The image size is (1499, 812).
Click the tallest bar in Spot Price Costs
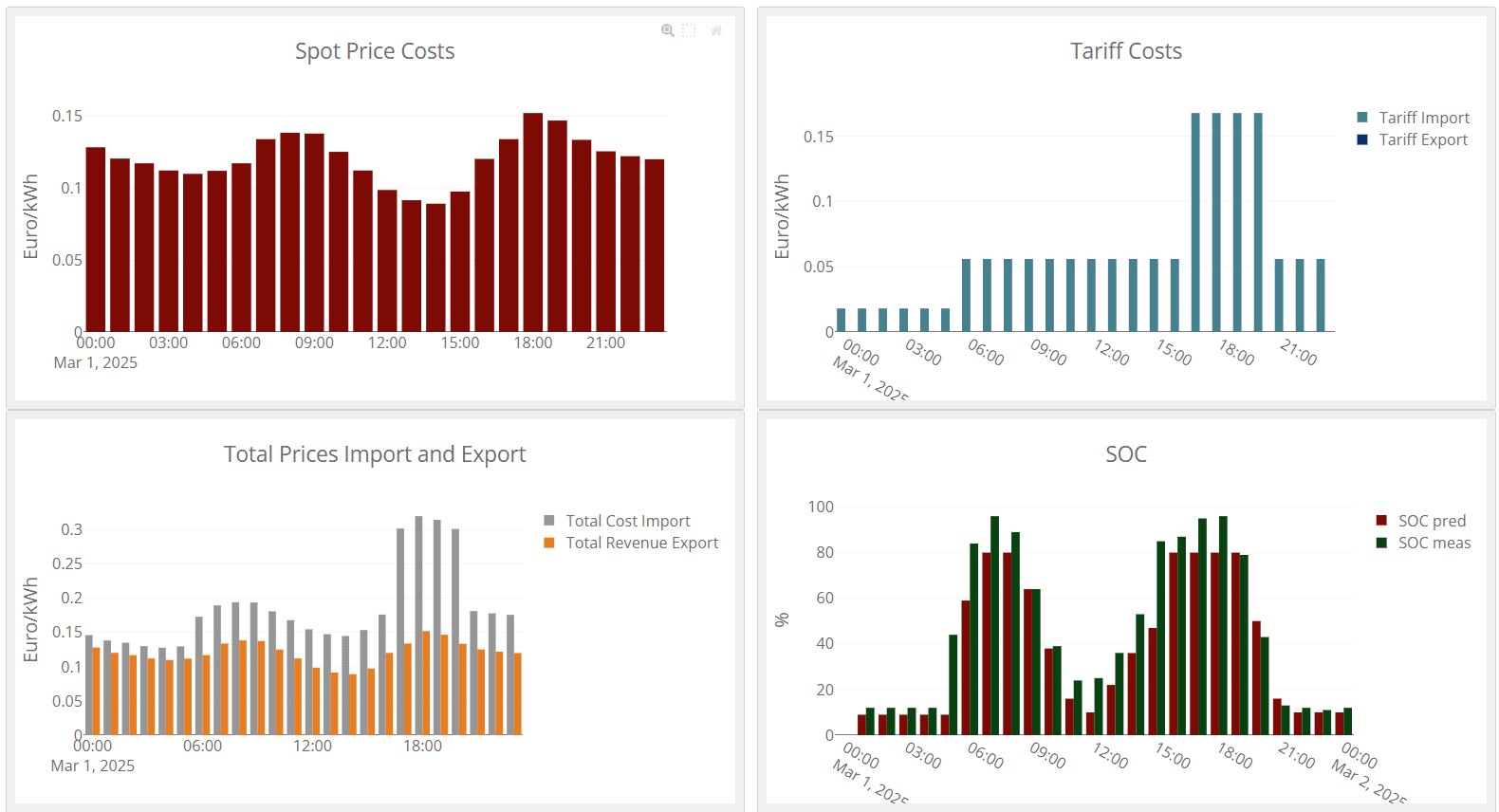pyautogui.click(x=533, y=223)
